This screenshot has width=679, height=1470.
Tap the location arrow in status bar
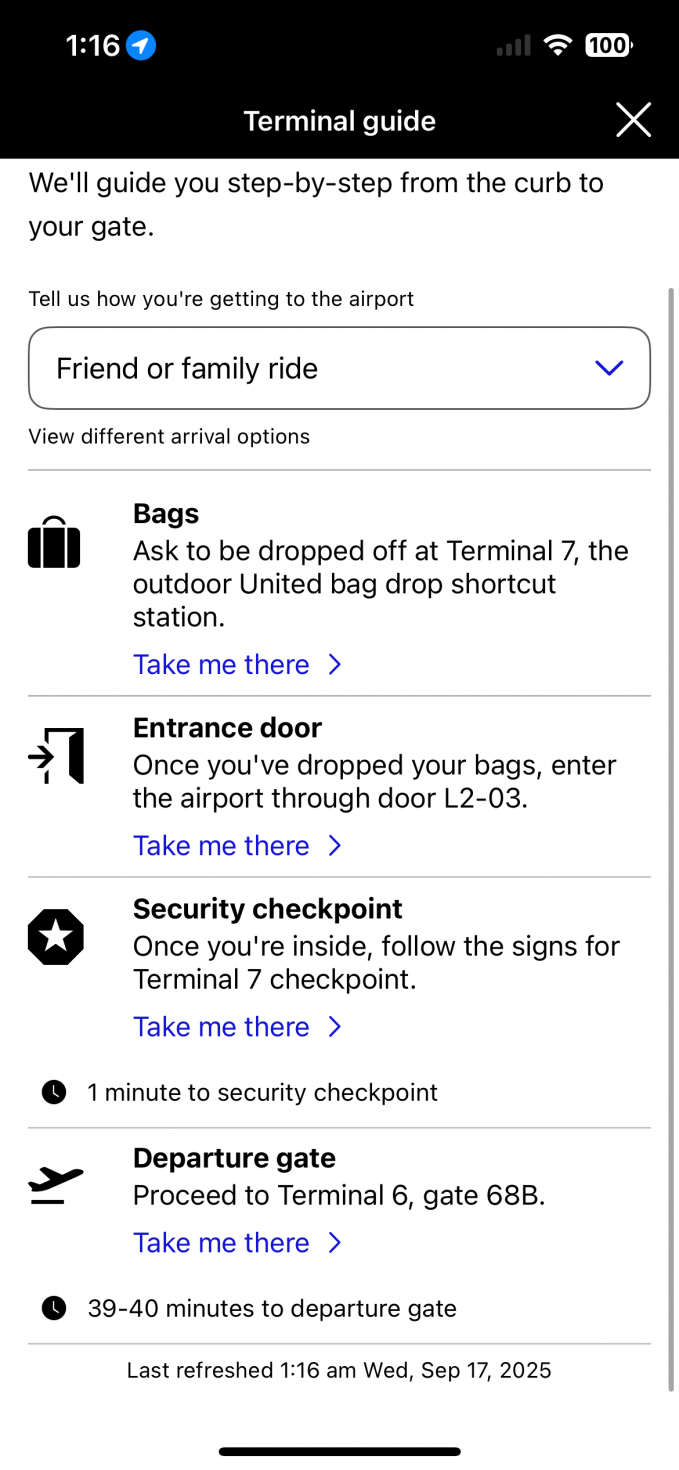(x=141, y=45)
